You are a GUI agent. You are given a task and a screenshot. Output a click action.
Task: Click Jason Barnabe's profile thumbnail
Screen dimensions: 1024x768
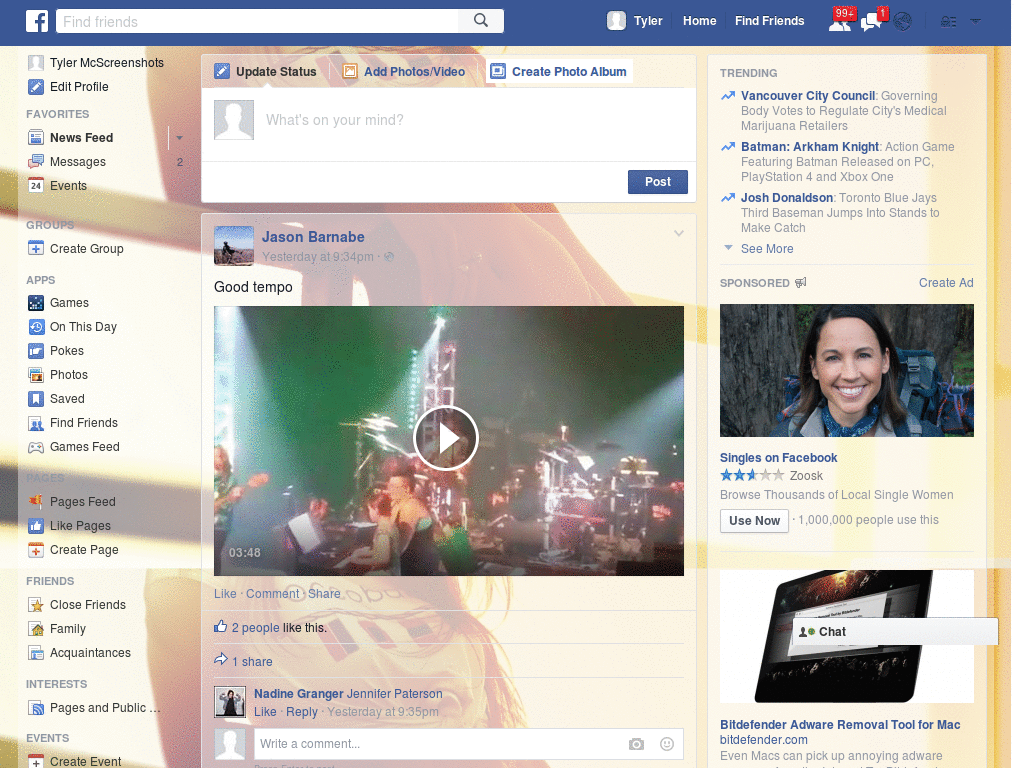click(234, 246)
